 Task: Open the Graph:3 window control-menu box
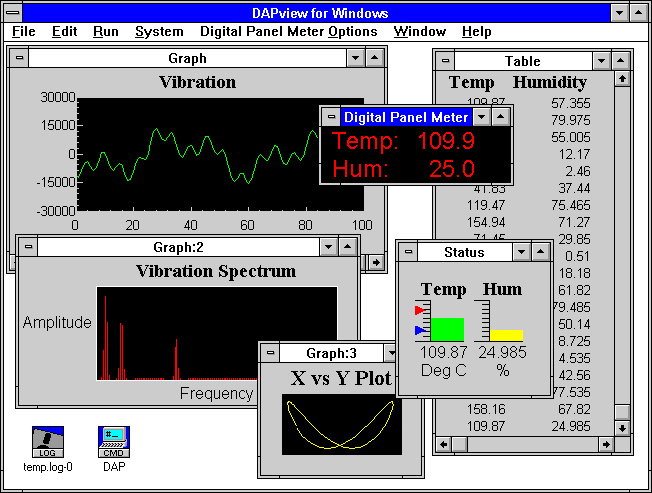point(269,353)
